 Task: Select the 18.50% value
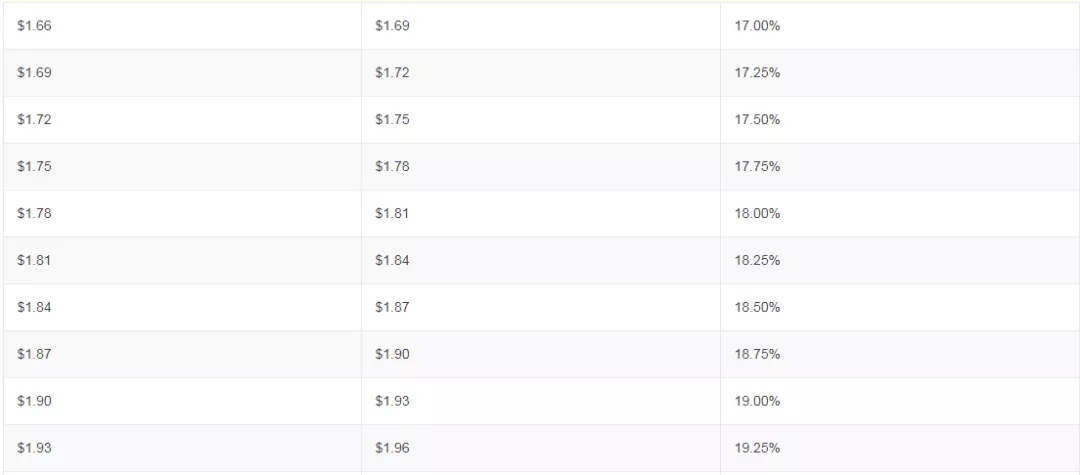tap(757, 308)
